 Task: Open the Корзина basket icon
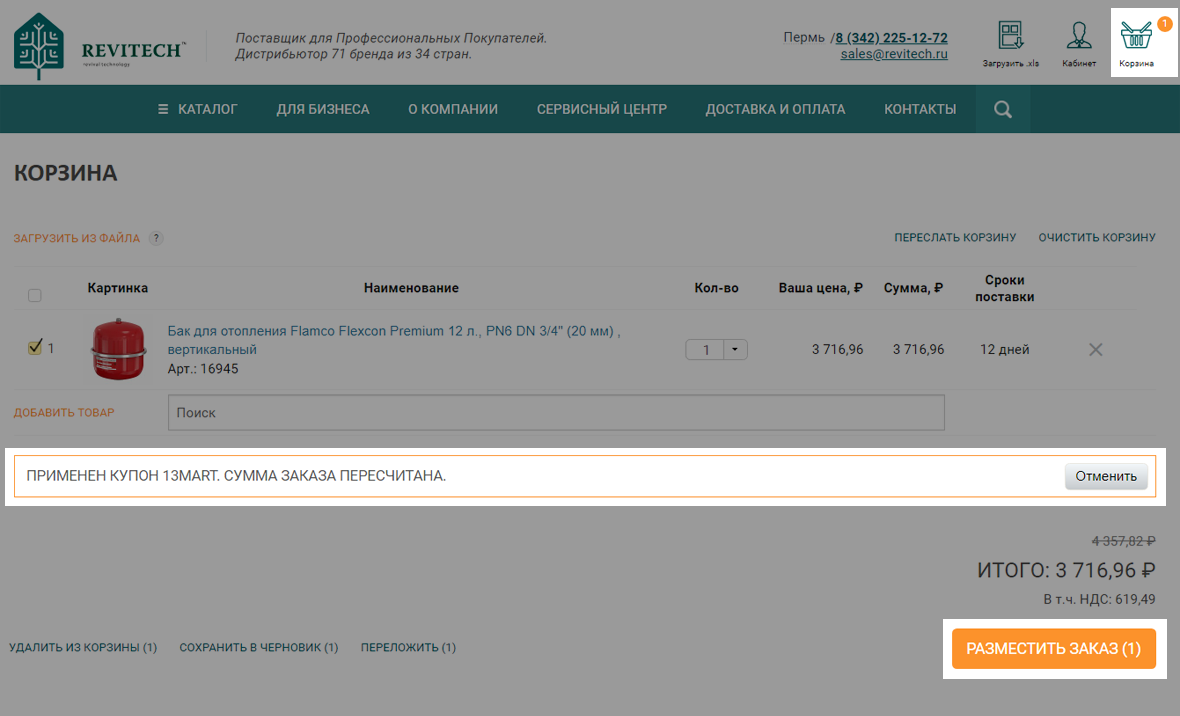pyautogui.click(x=1136, y=44)
